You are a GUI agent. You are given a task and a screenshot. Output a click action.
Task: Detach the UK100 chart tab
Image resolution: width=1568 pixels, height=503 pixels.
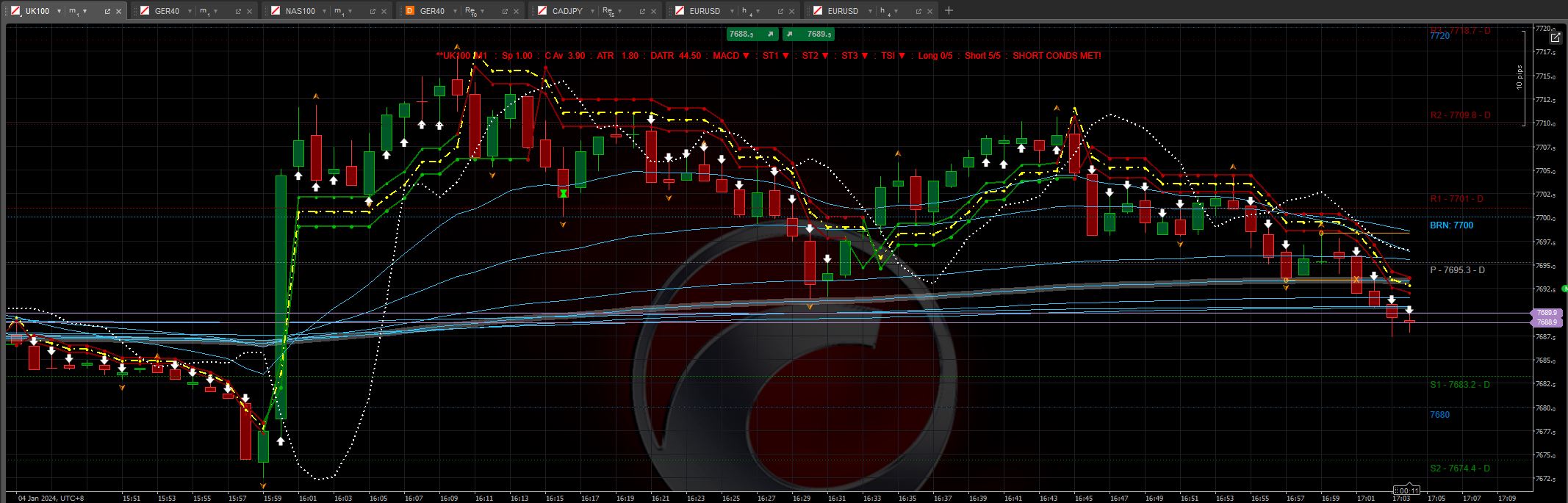coord(107,12)
